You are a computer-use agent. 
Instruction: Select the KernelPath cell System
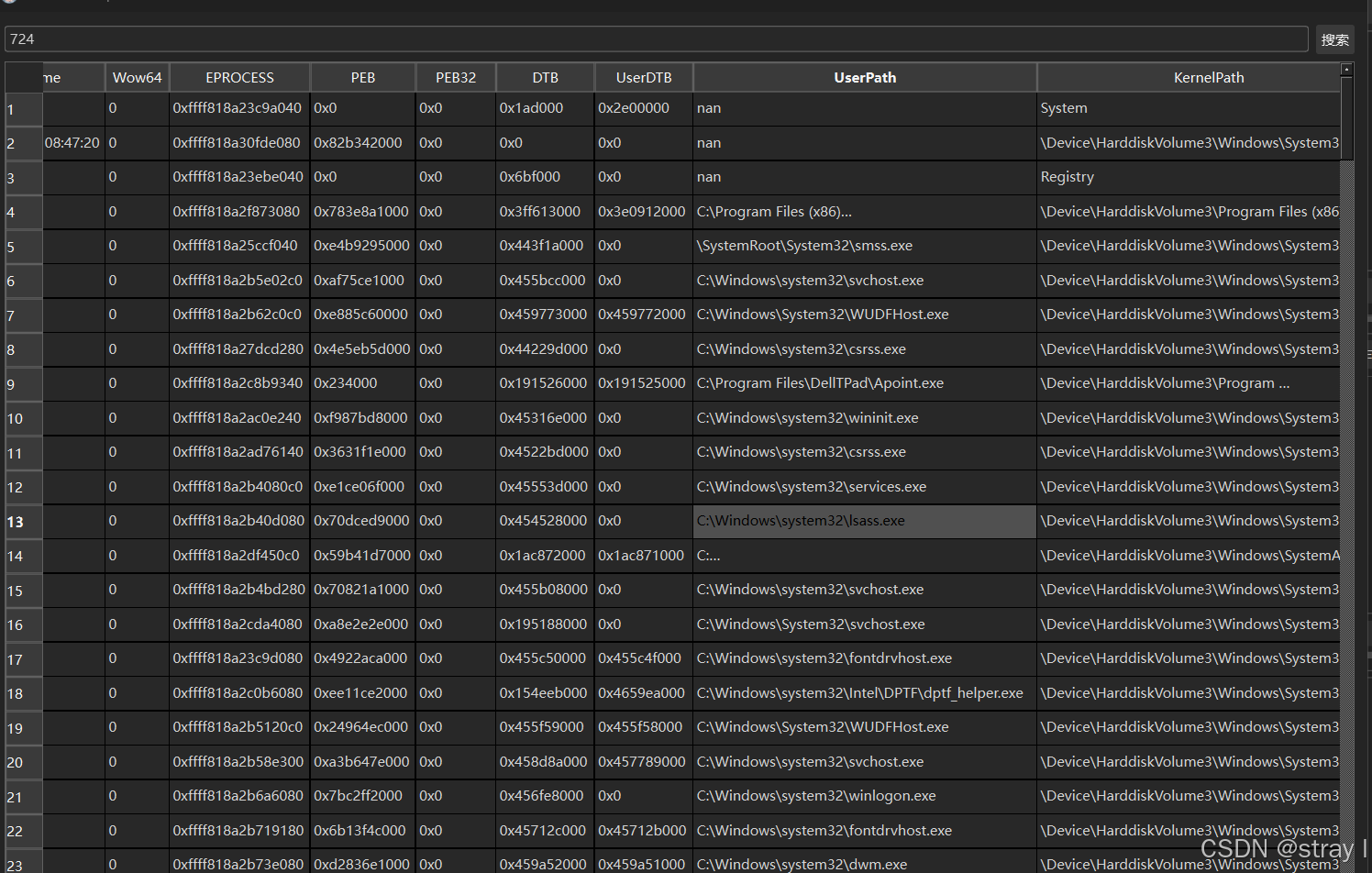1189,108
